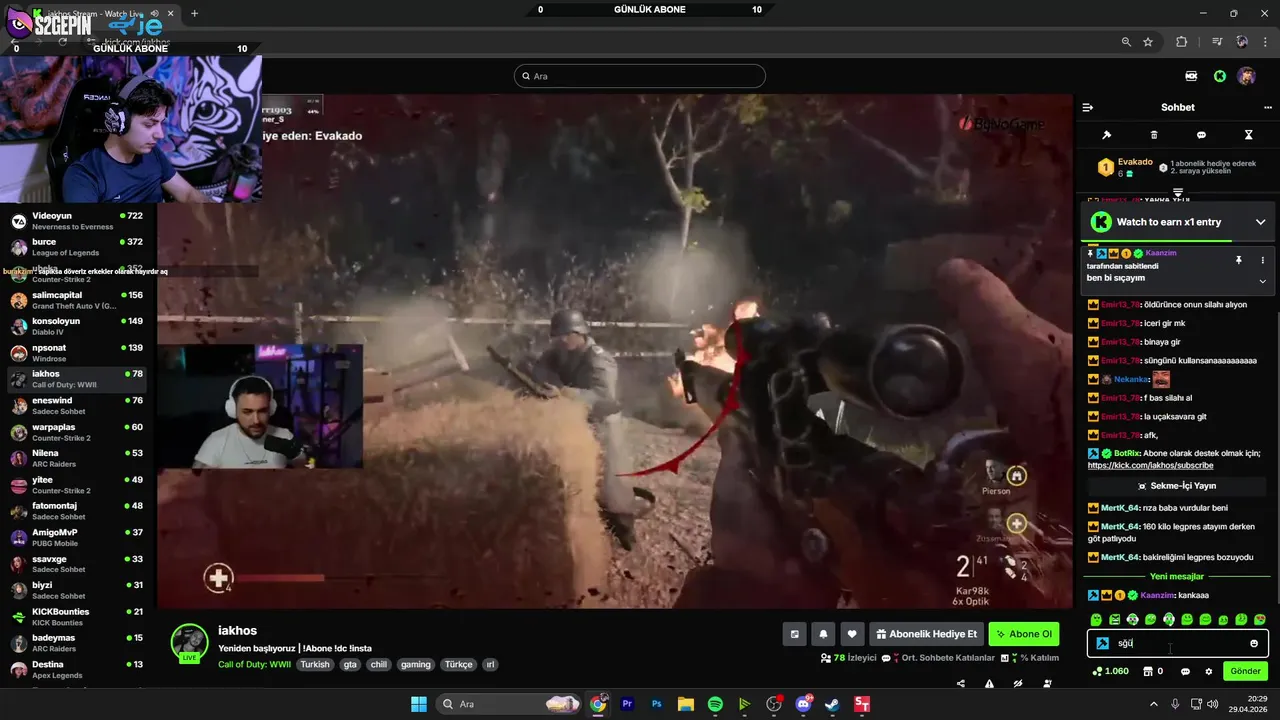Open npsonat channel in sidebar
This screenshot has height=720, width=1280.
tap(76, 353)
